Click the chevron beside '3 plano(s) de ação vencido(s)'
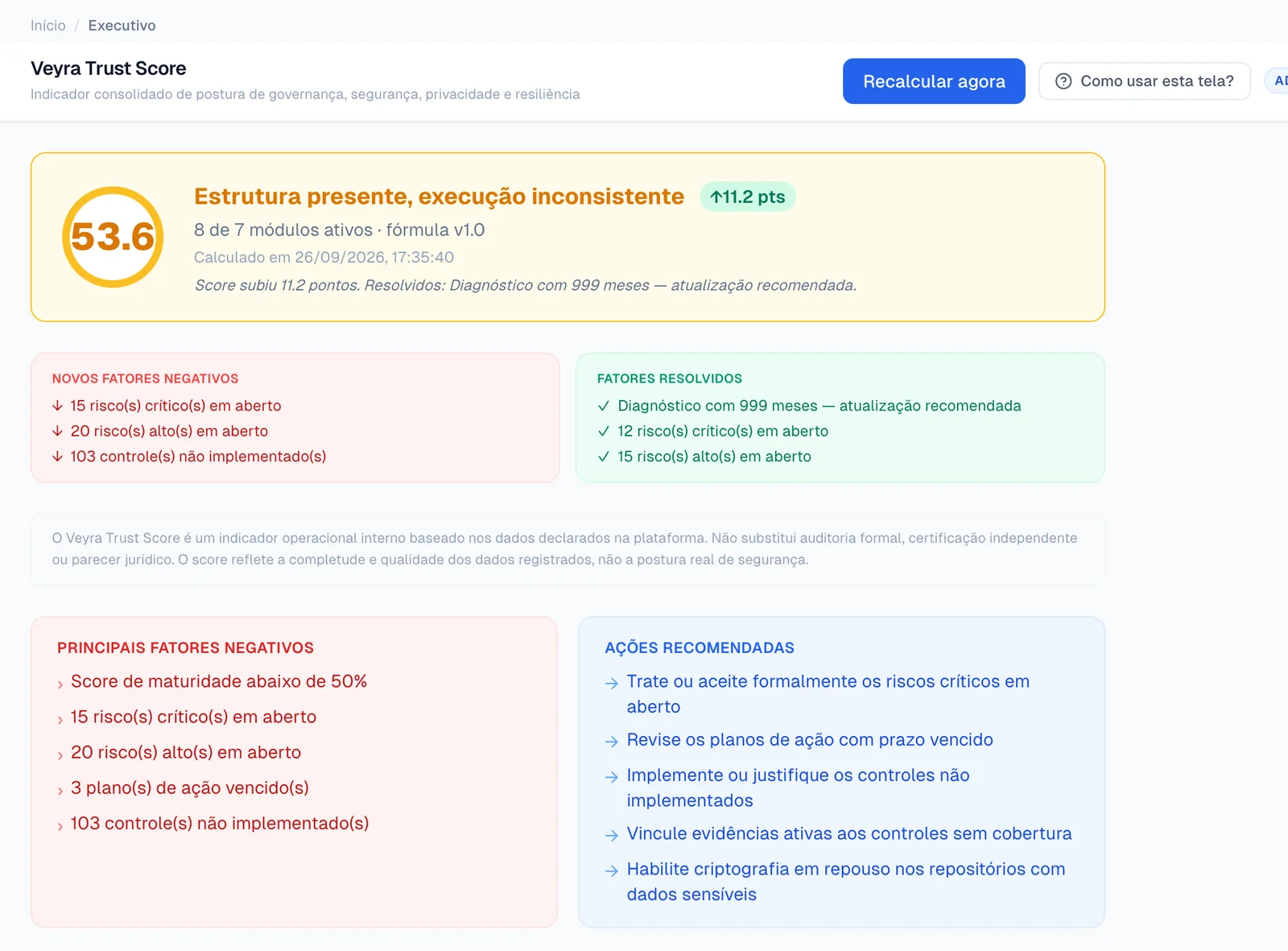 (60, 791)
